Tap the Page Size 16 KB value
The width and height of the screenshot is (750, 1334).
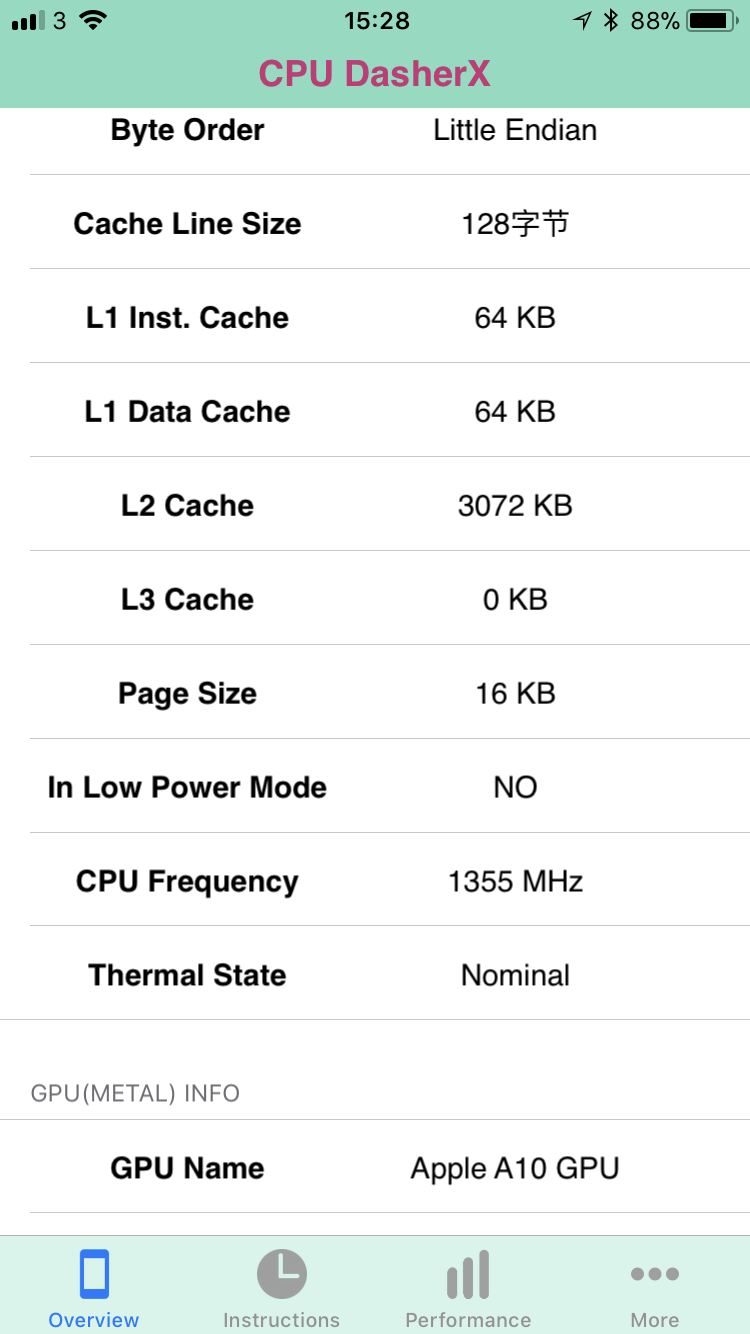515,693
